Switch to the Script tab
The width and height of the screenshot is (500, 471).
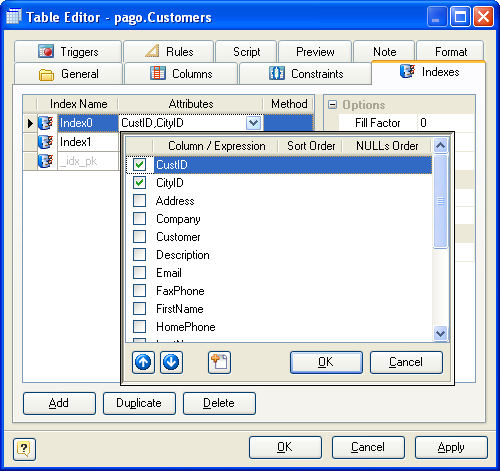point(246,52)
